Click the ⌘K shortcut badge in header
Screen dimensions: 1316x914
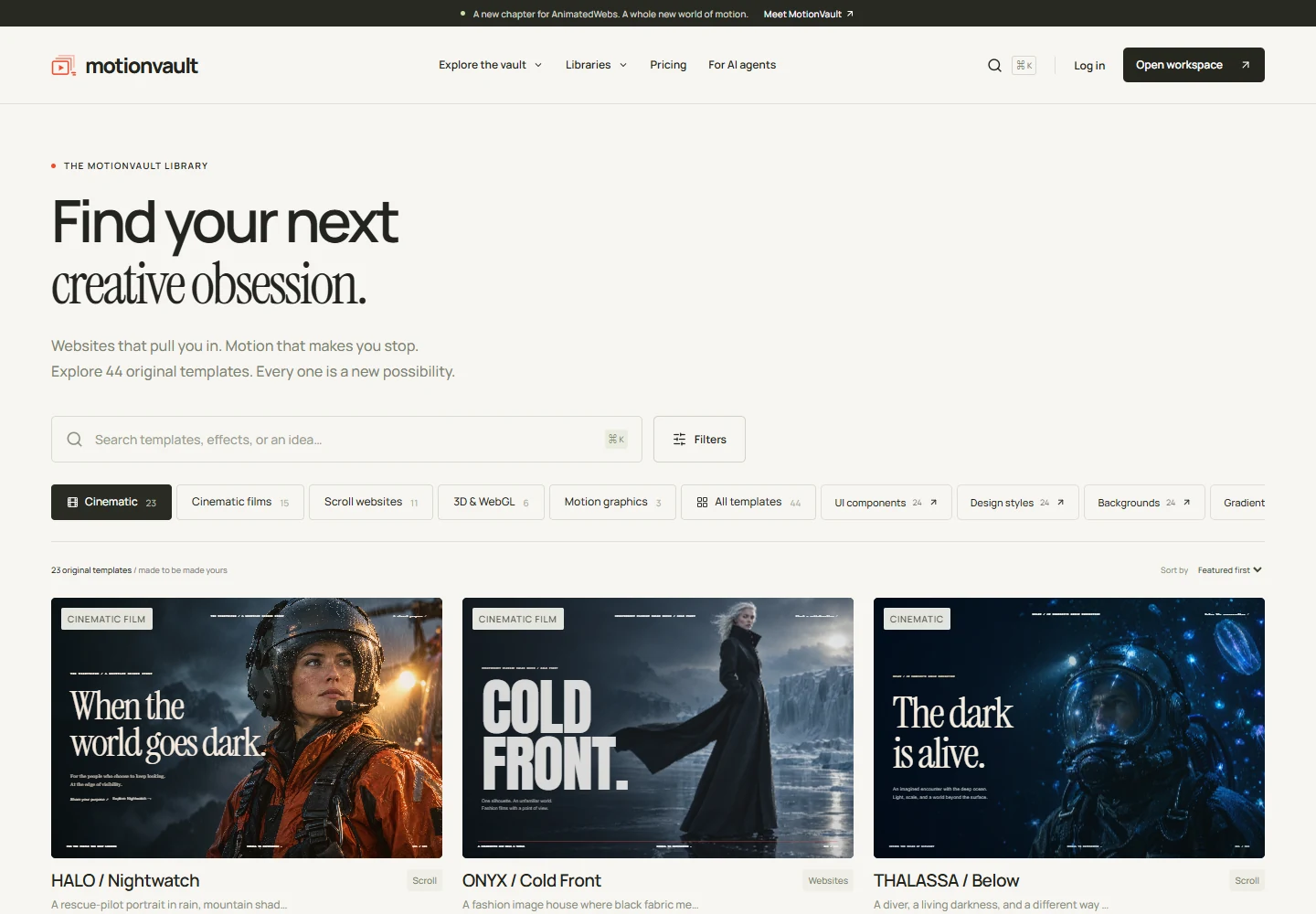[1024, 65]
